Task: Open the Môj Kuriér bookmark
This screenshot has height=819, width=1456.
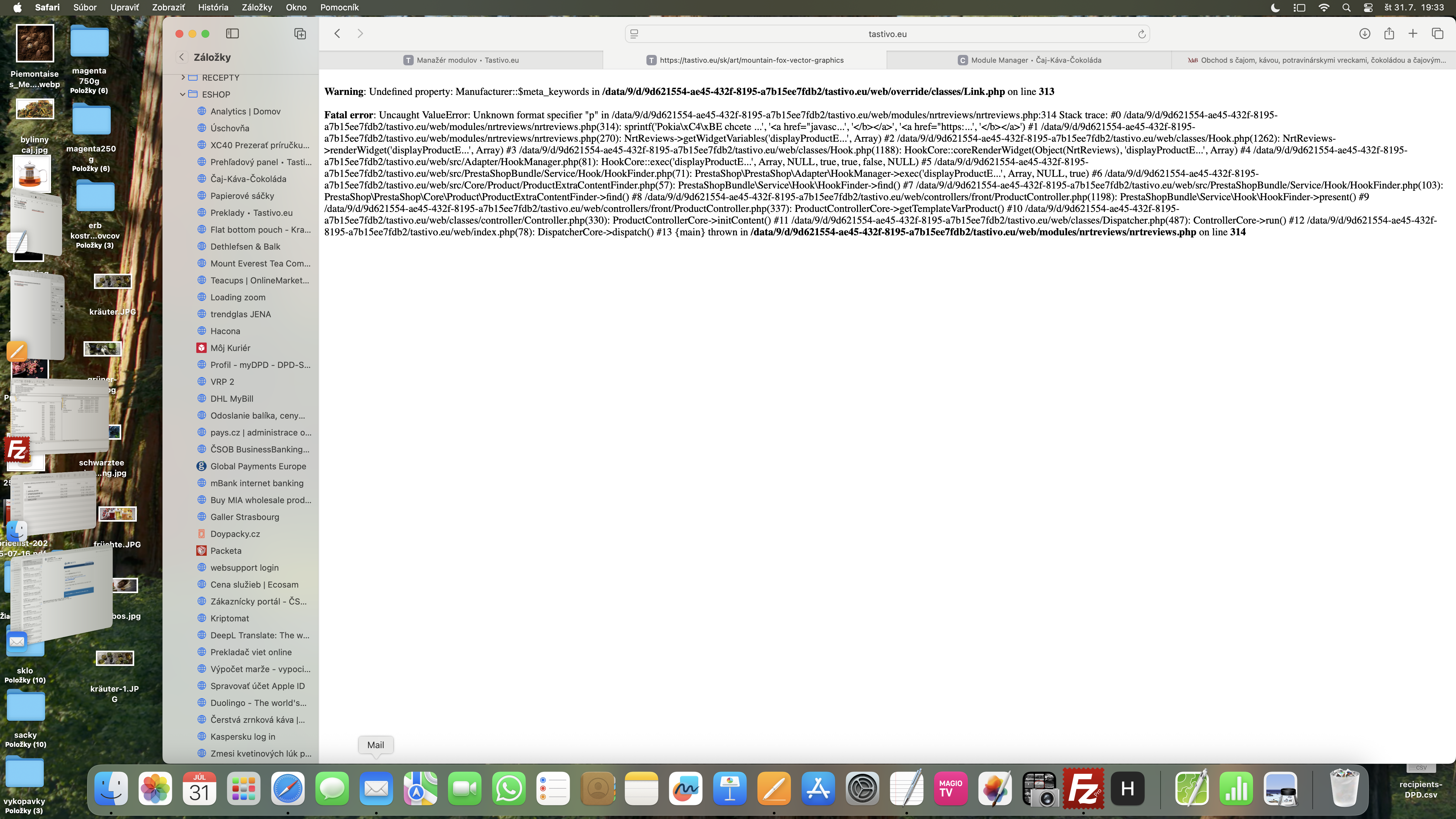Action: [230, 348]
